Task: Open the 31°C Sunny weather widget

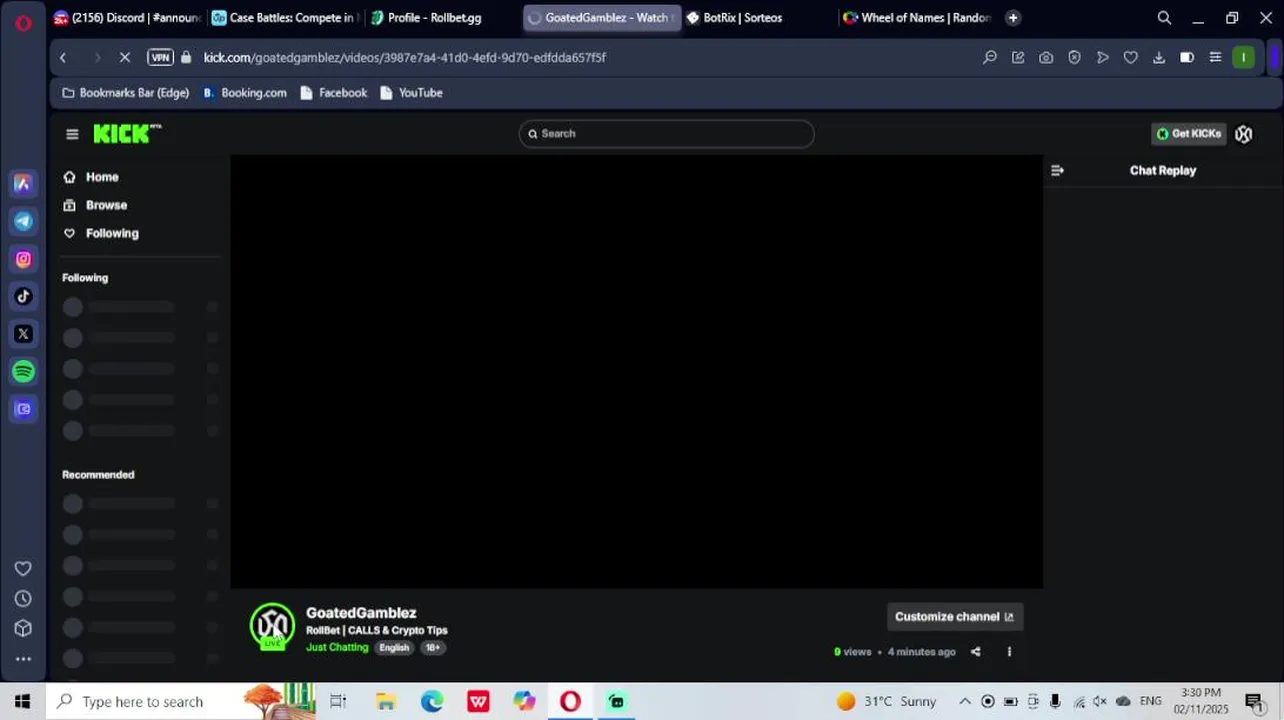Action: click(887, 702)
